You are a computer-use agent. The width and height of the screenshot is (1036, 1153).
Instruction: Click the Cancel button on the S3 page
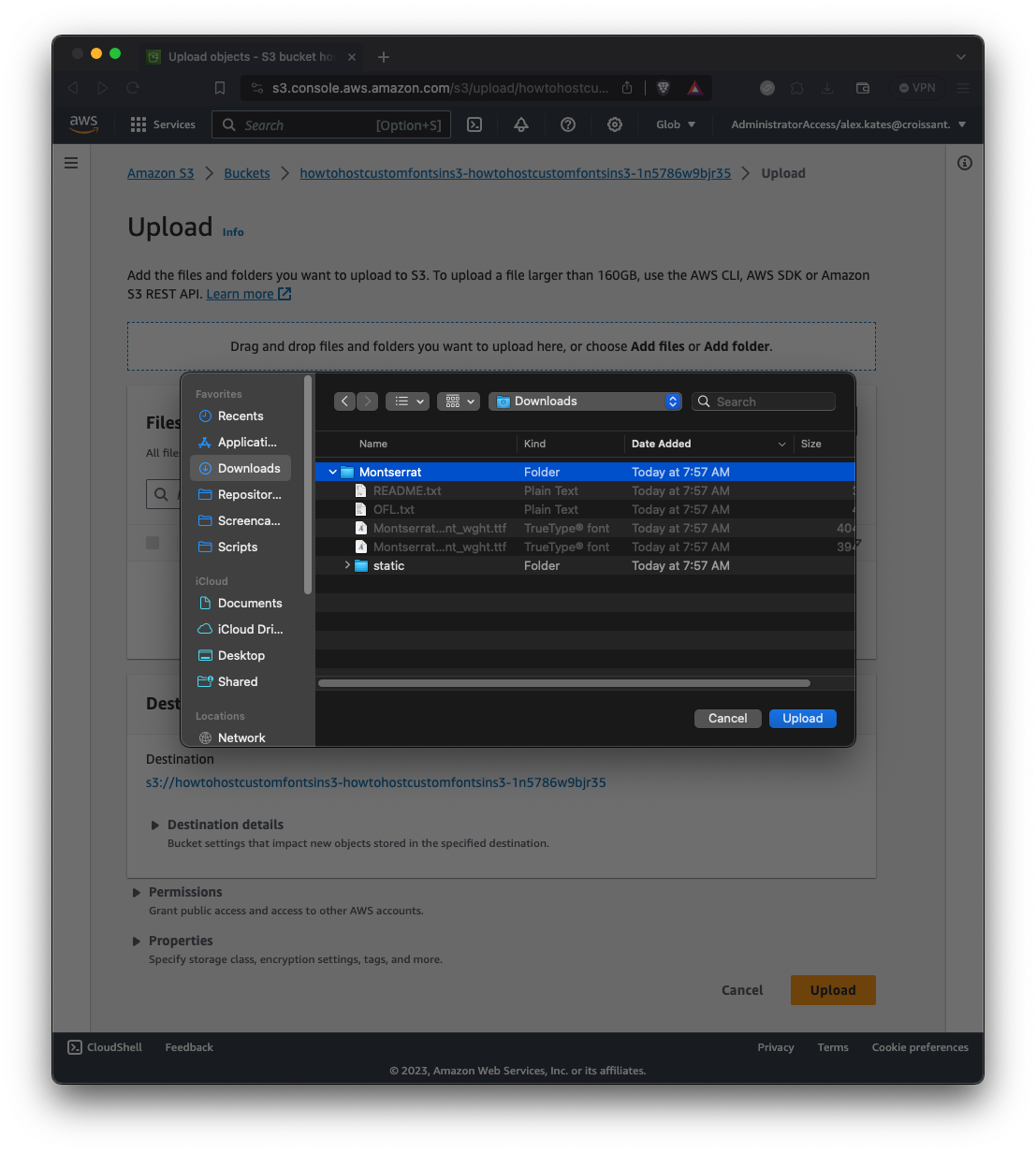(742, 990)
